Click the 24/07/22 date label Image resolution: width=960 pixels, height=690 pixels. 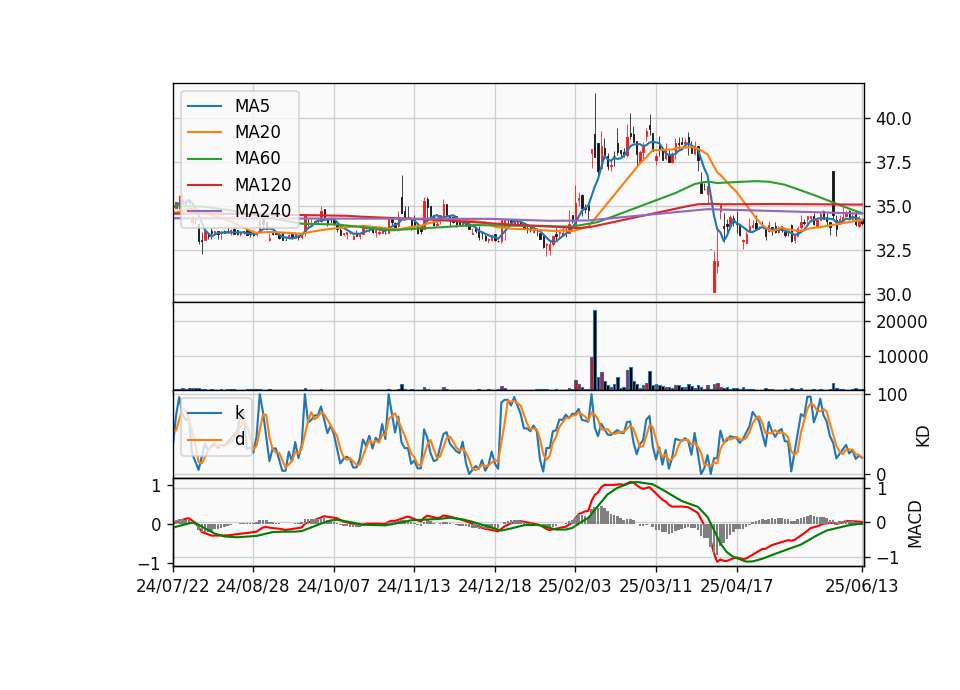[x=173, y=587]
